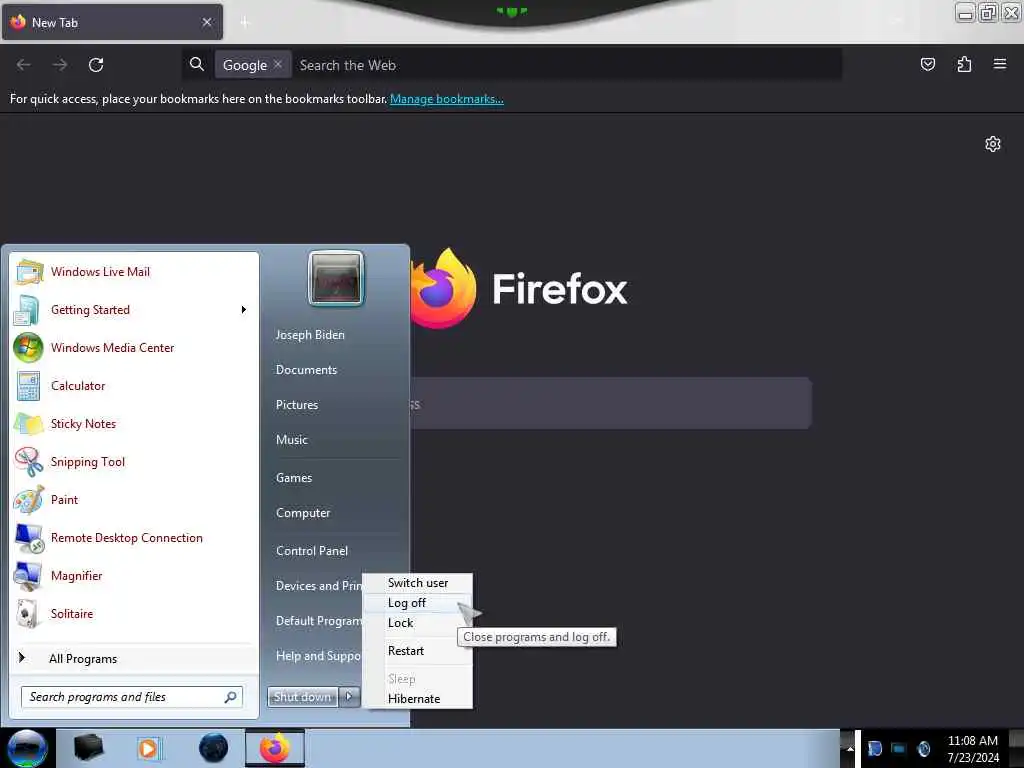Click the search magnifier in Start menu
1024x768 pixels.
(x=231, y=697)
